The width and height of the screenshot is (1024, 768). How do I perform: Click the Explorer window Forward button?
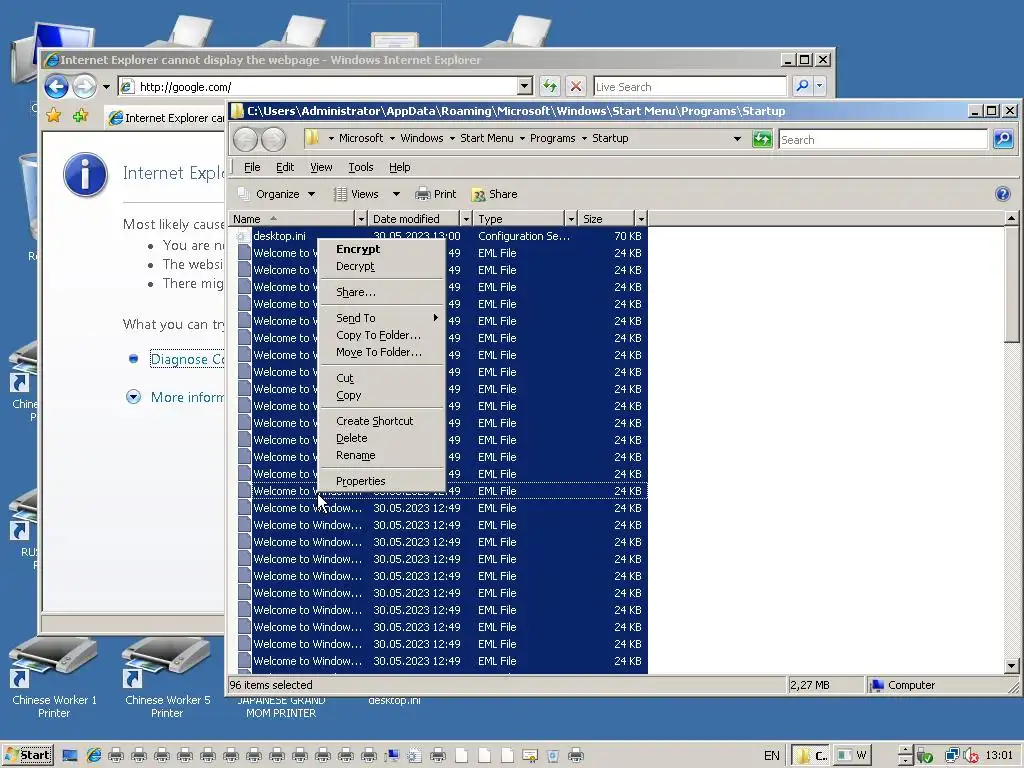pos(273,139)
